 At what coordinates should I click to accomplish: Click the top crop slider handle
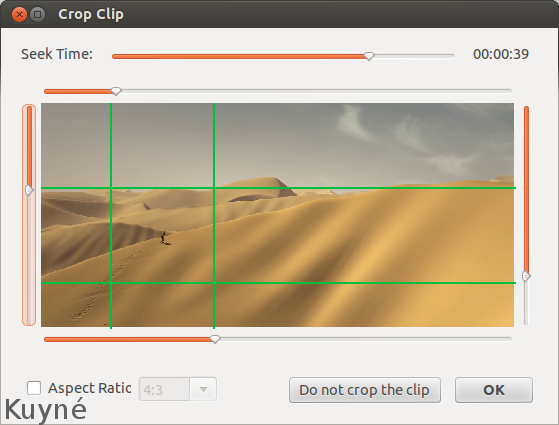tap(116, 91)
